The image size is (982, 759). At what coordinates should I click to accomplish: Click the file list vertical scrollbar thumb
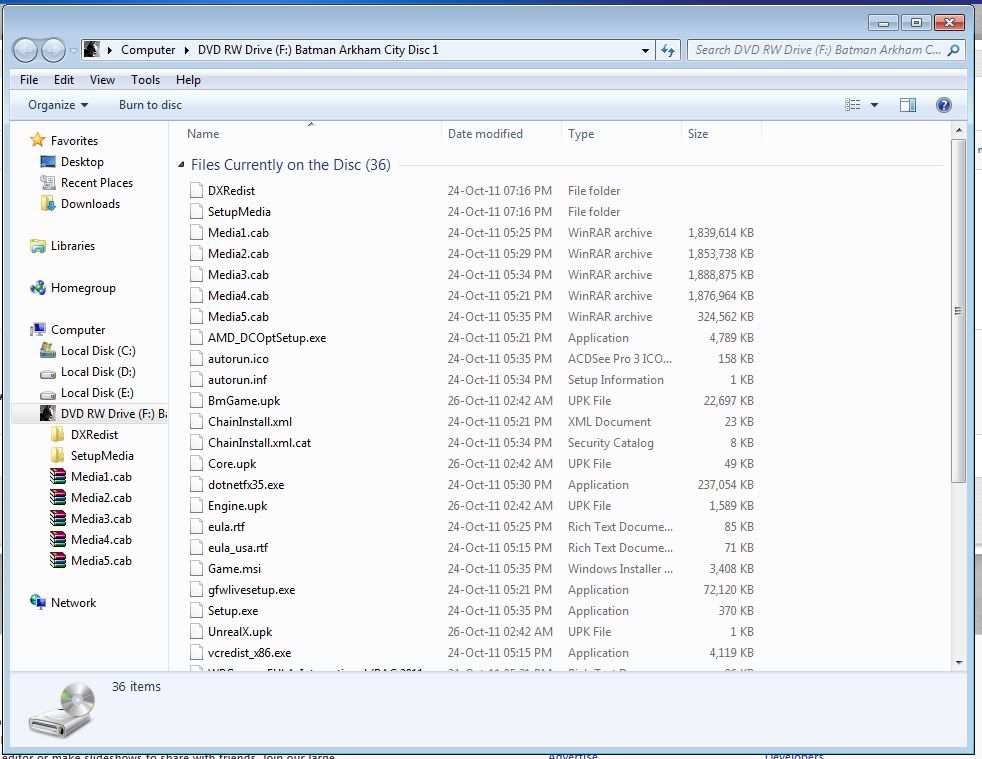click(958, 311)
